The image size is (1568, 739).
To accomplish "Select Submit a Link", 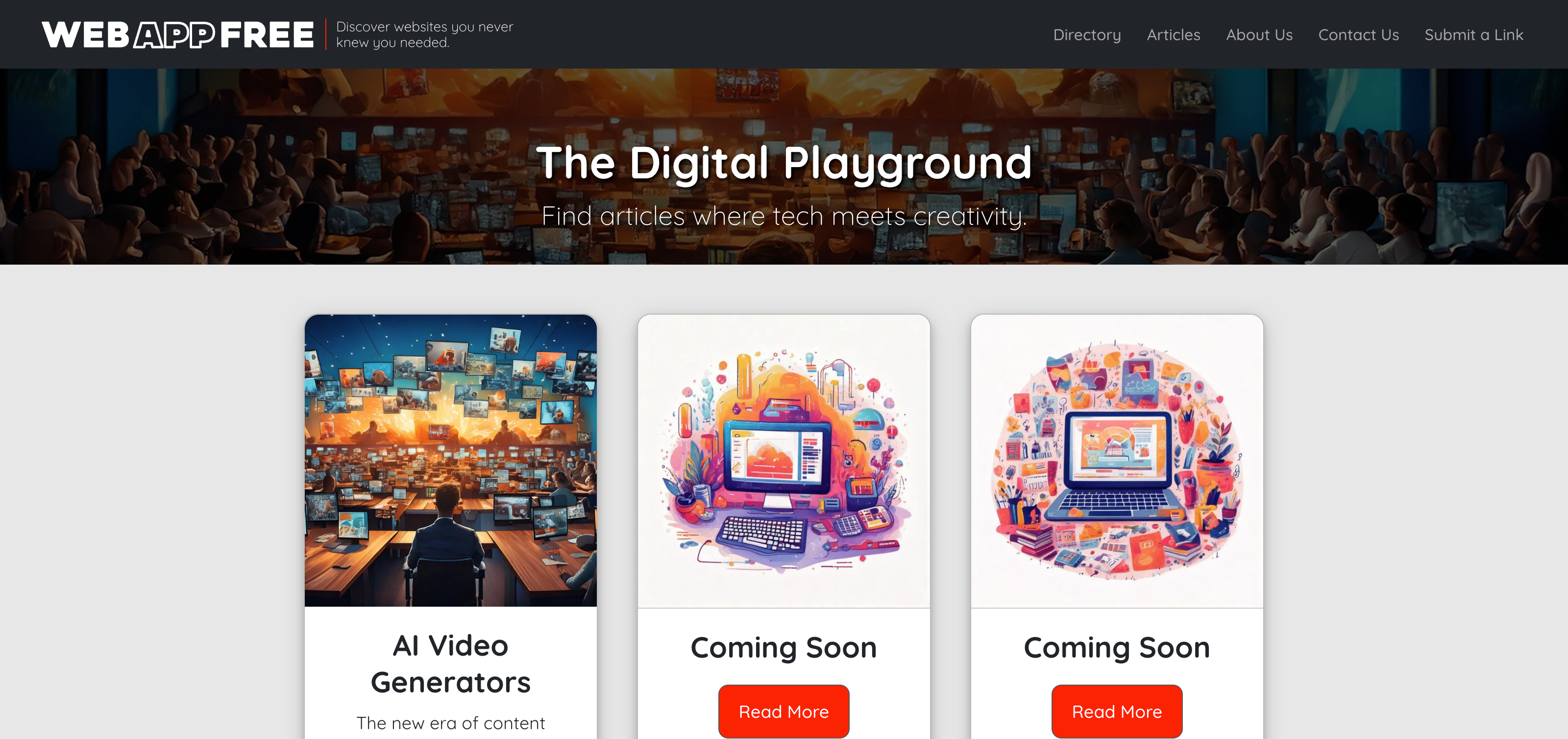I will tap(1473, 35).
